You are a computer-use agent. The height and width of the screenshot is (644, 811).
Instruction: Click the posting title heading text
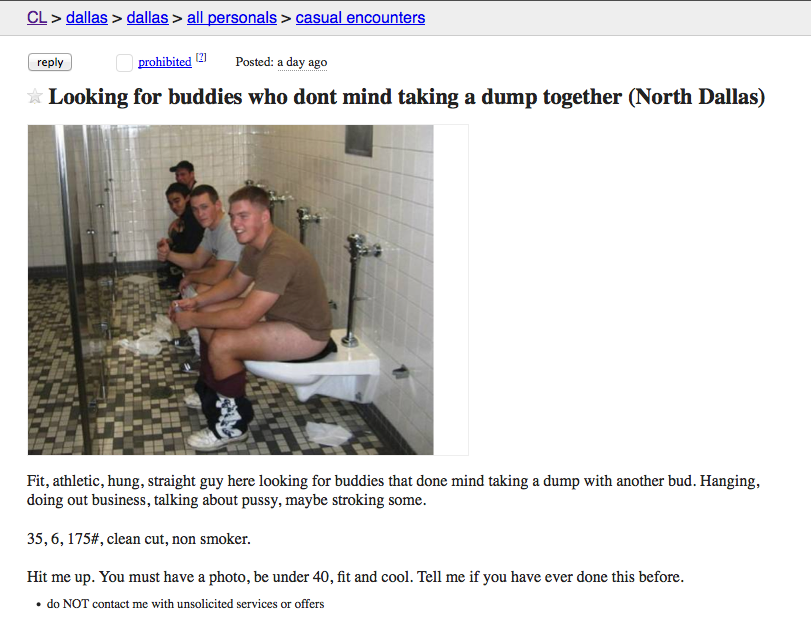(407, 97)
